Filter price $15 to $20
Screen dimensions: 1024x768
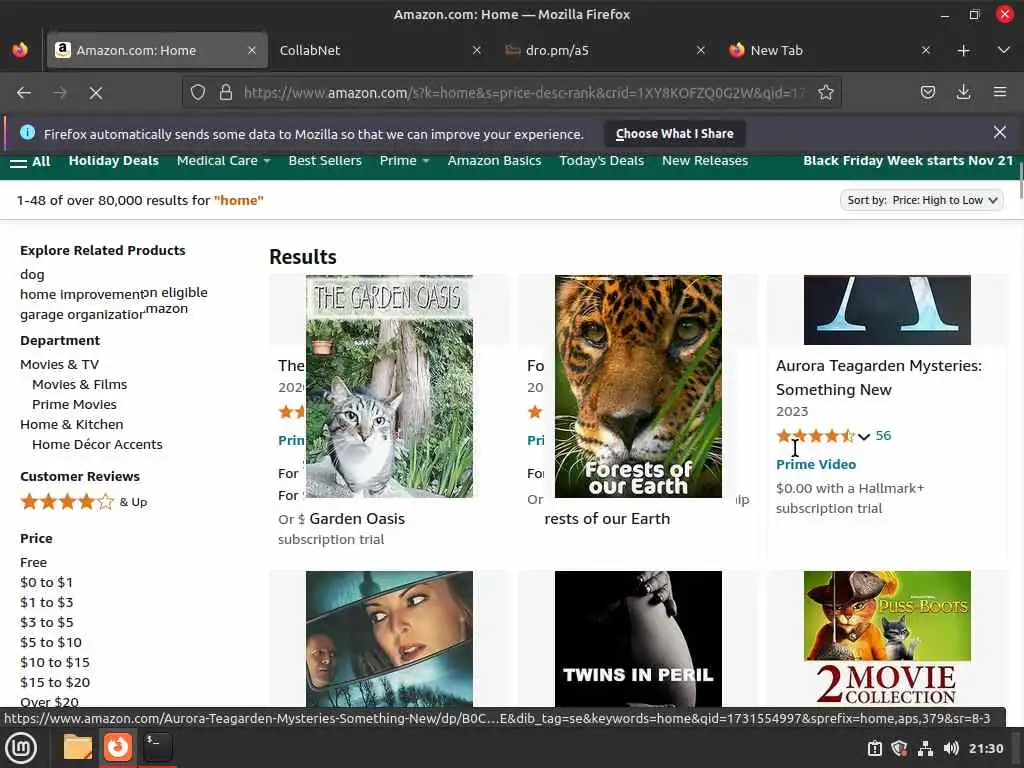pos(55,682)
